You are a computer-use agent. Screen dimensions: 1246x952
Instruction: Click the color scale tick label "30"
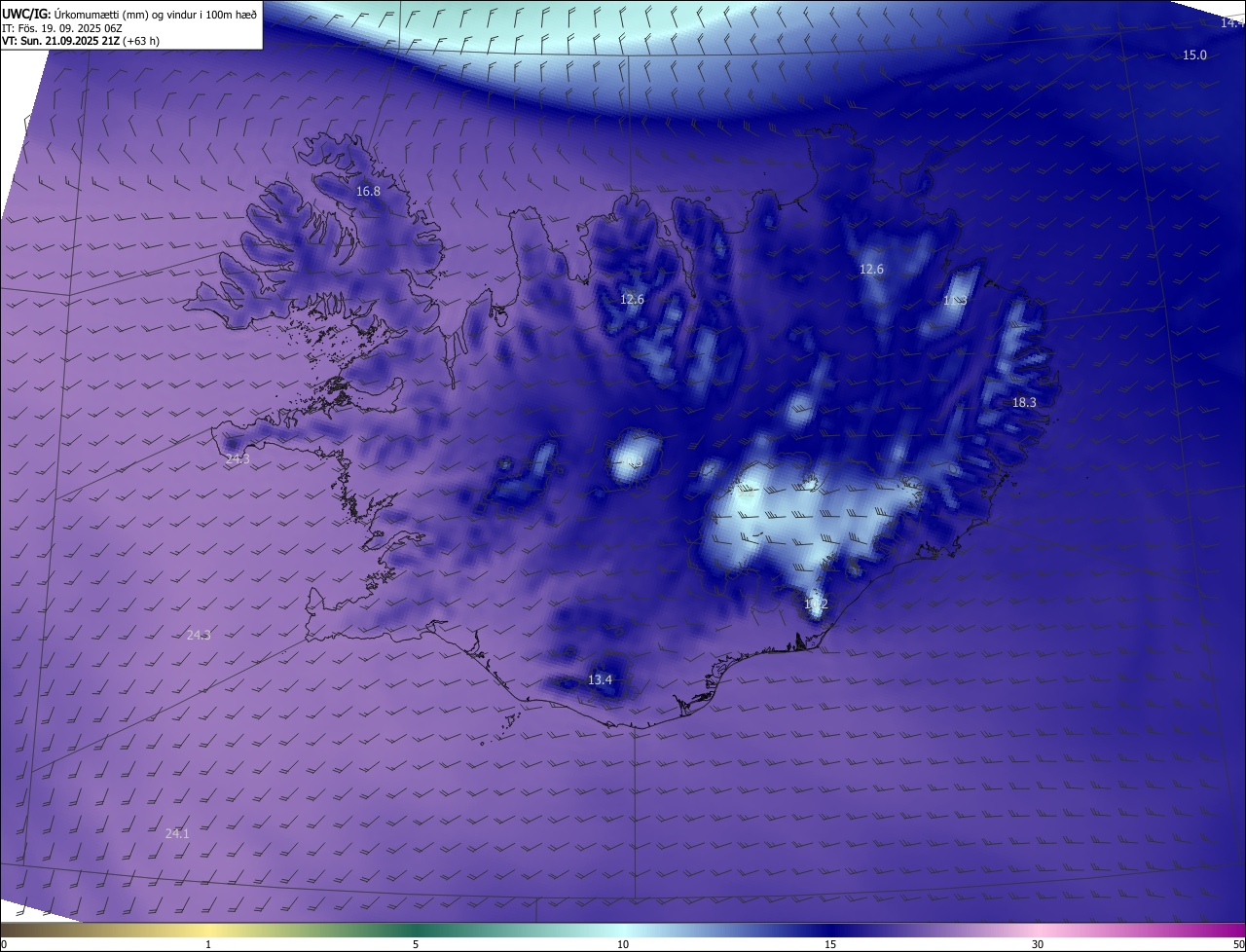pos(1038,944)
